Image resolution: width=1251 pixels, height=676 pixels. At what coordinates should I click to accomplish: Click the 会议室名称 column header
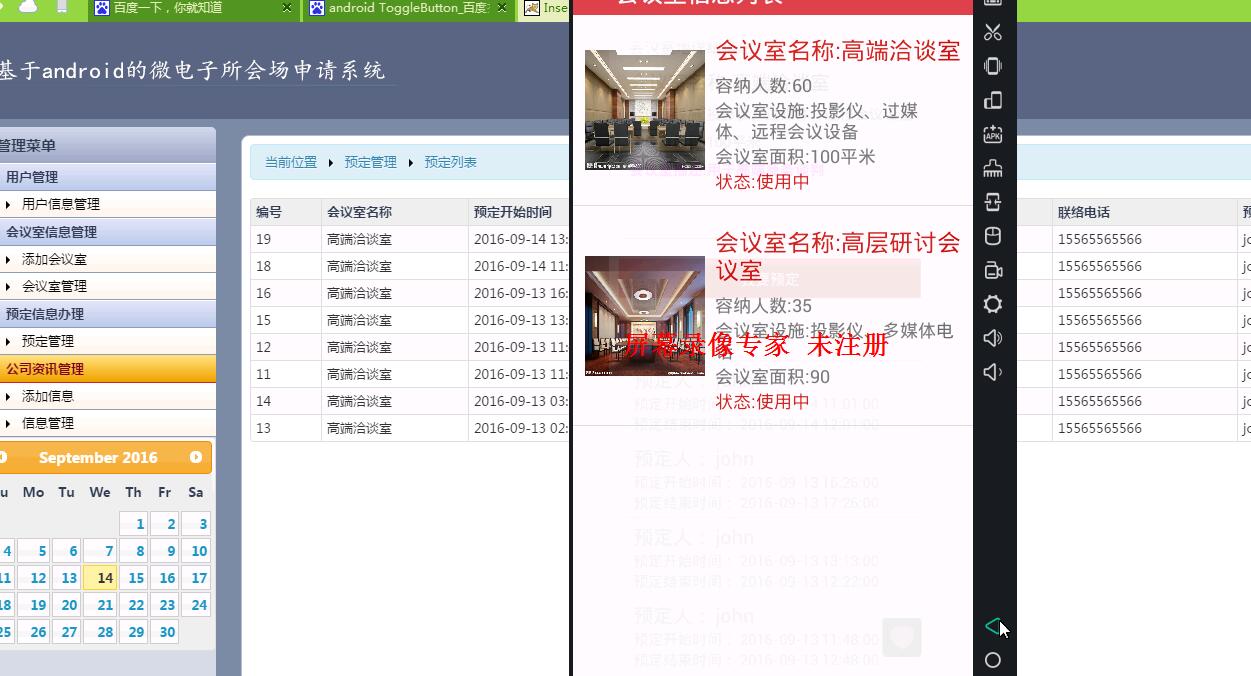pos(359,212)
